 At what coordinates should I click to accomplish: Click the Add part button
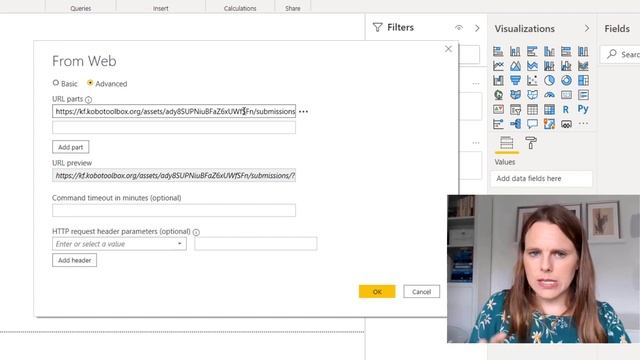71,147
